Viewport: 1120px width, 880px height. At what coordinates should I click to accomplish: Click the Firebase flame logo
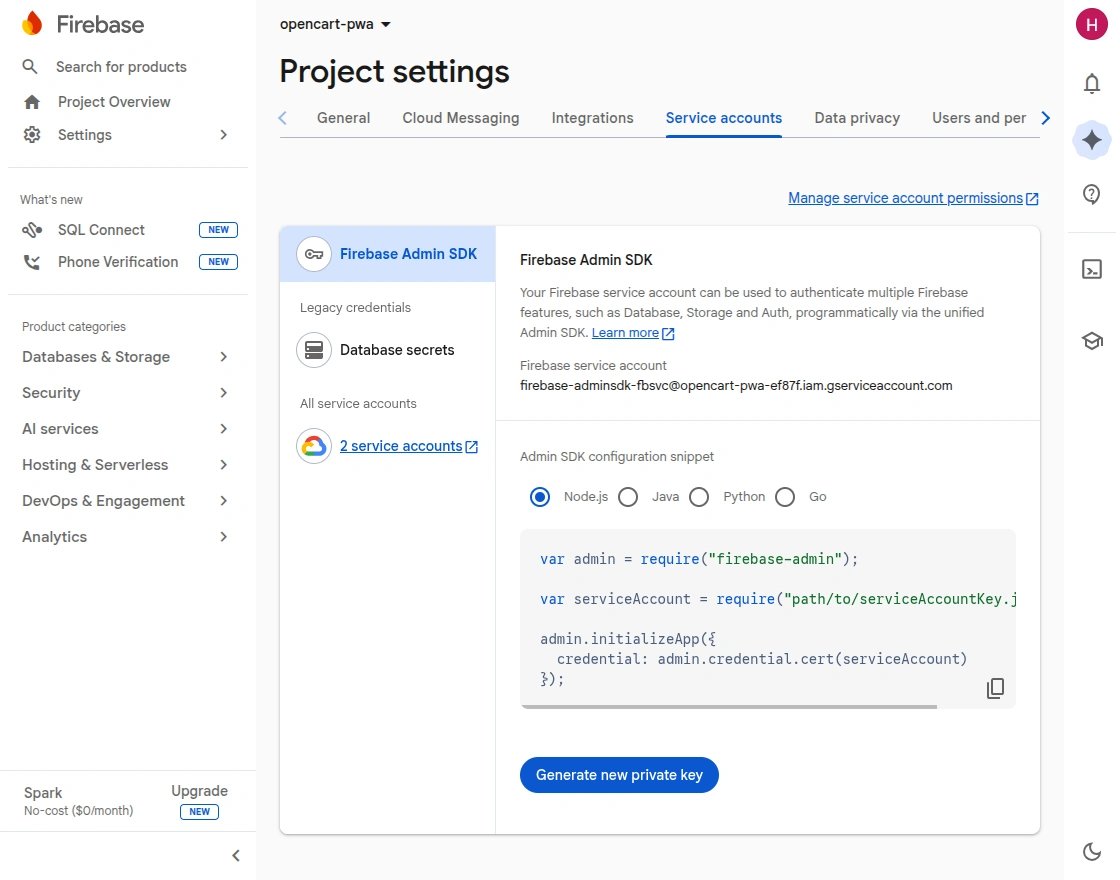pyautogui.click(x=31, y=24)
